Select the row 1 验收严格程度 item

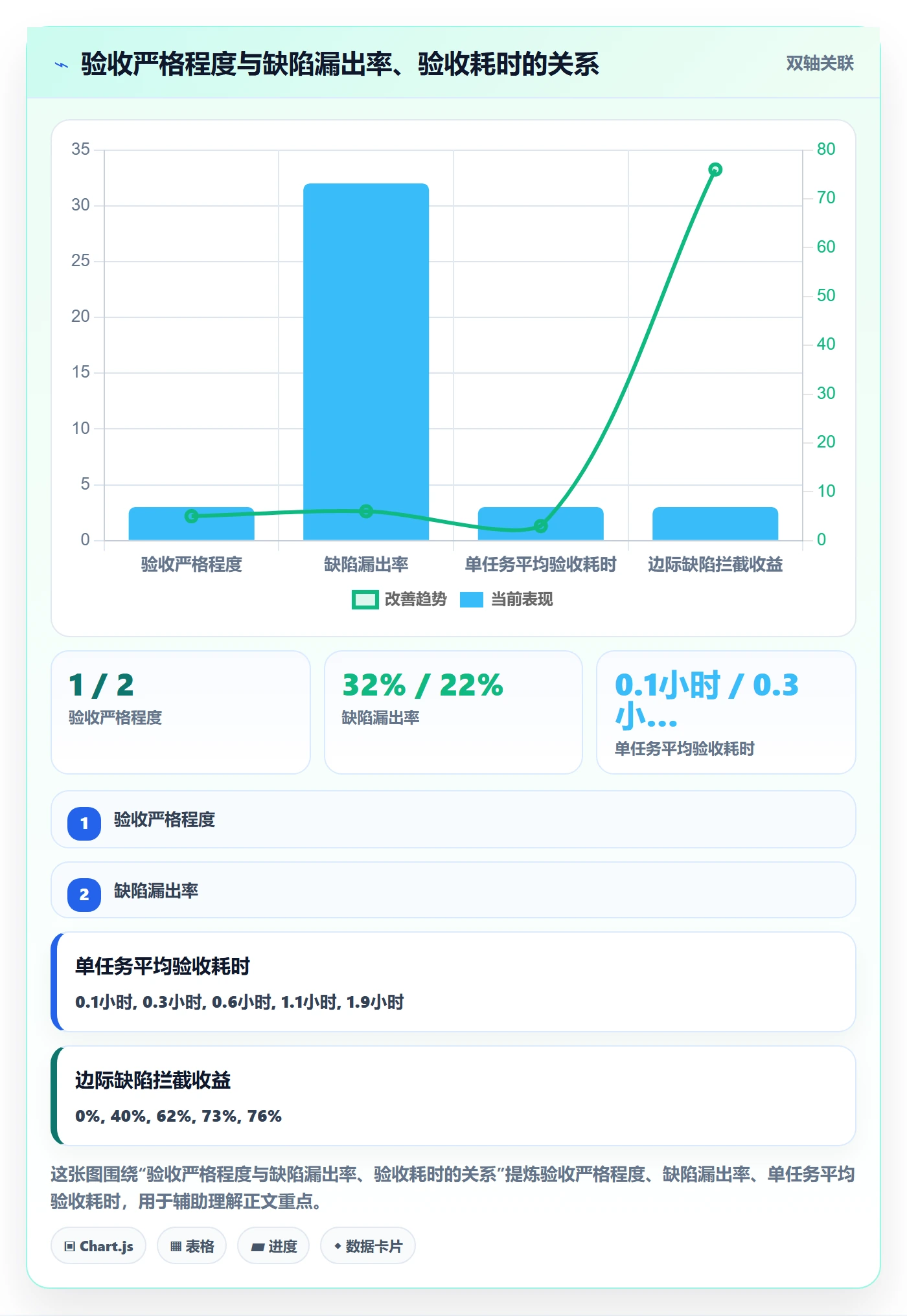pos(454,819)
